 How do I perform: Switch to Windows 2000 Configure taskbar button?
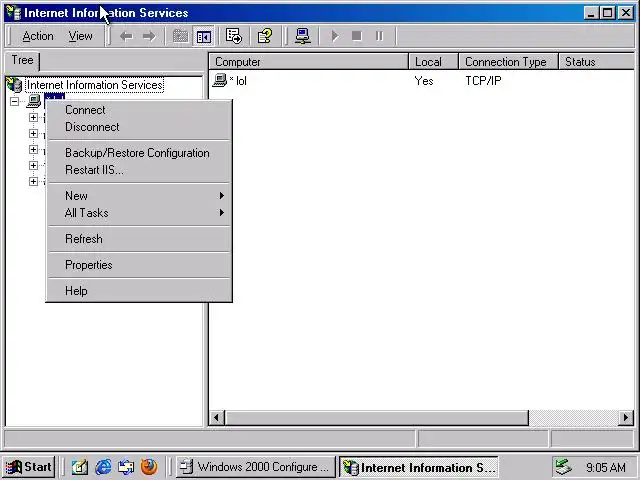256,467
